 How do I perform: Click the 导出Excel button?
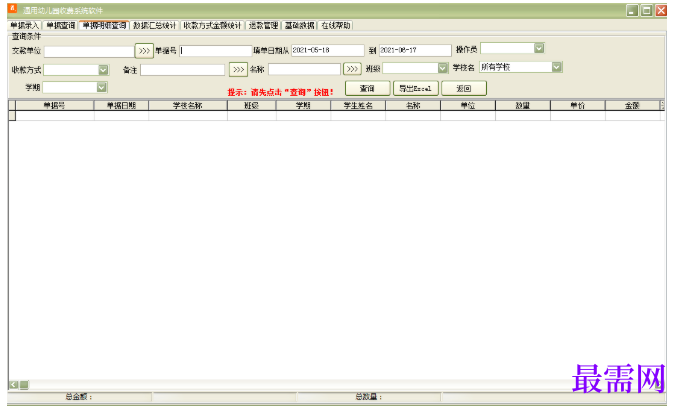coord(415,88)
